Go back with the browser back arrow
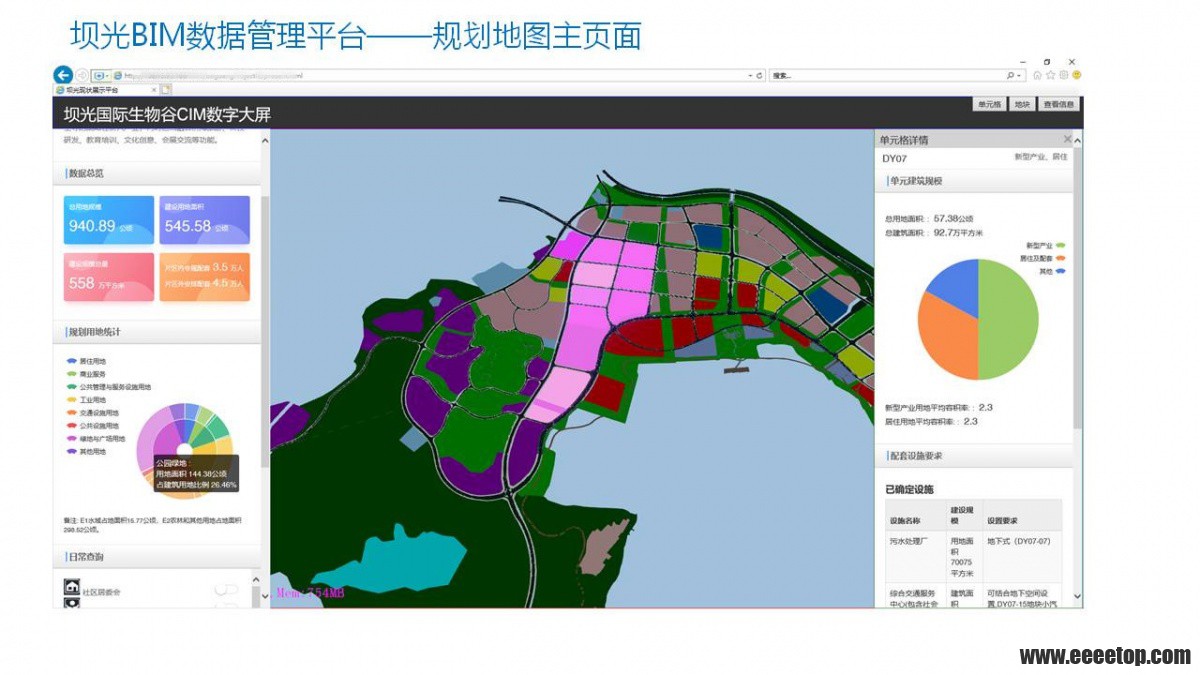 (63, 75)
